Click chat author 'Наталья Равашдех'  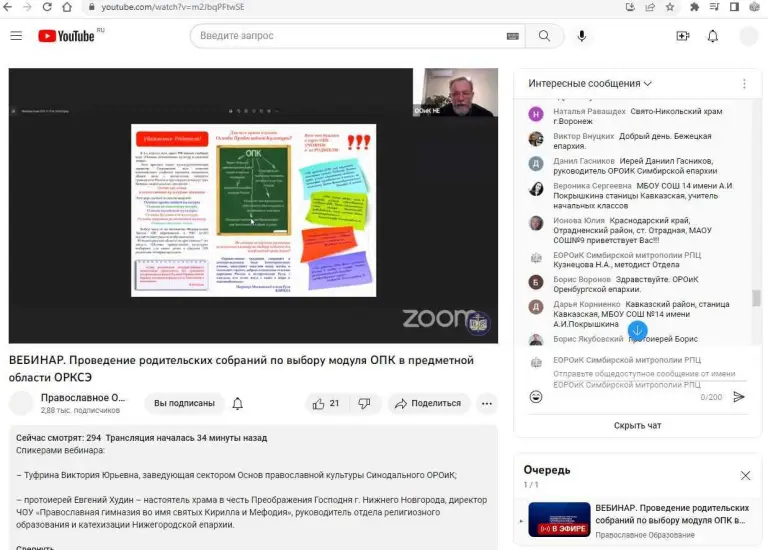[x=589, y=111]
